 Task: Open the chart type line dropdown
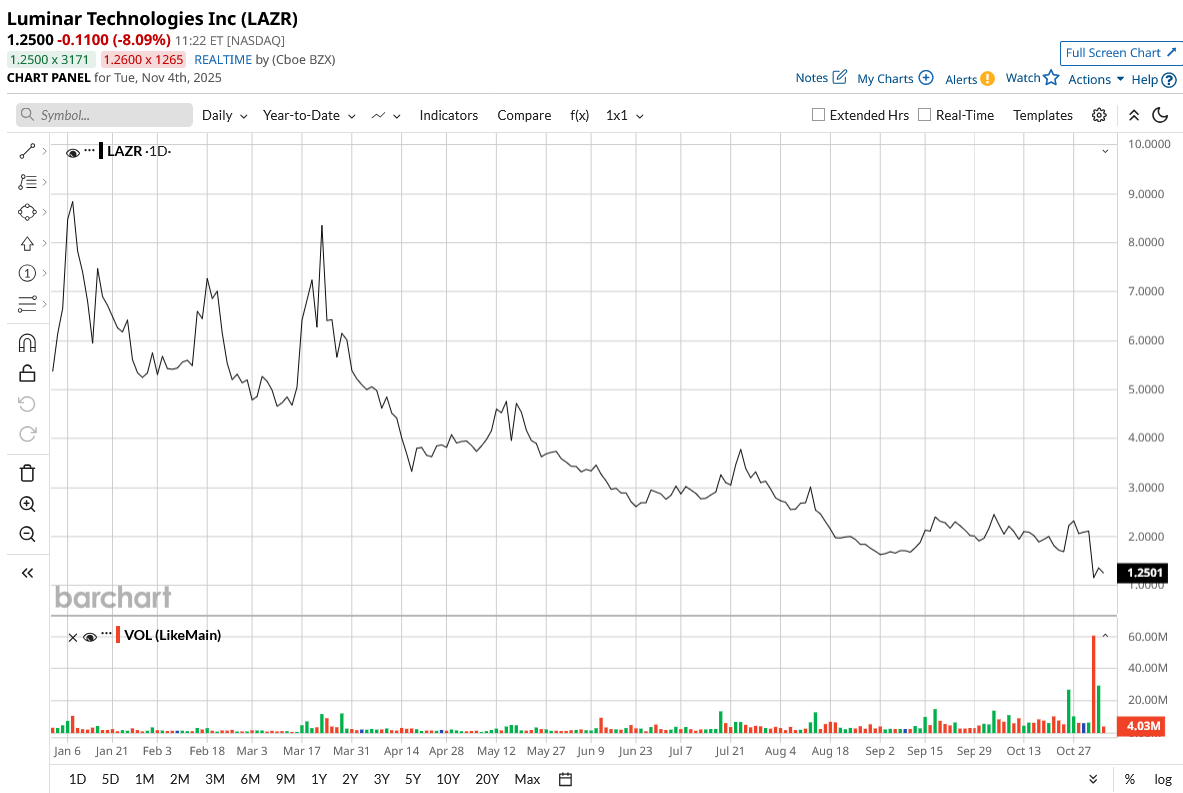click(386, 115)
